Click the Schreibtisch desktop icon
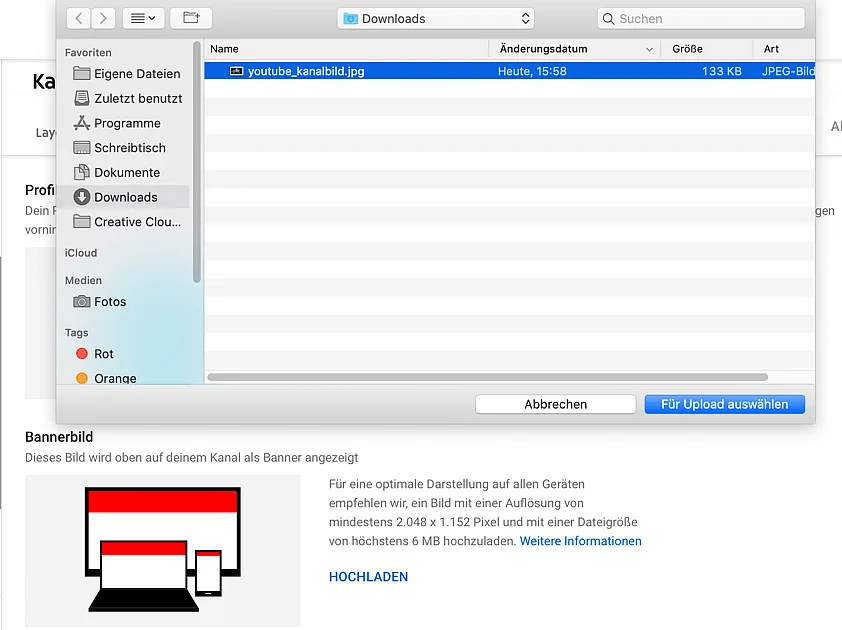 (x=82, y=148)
